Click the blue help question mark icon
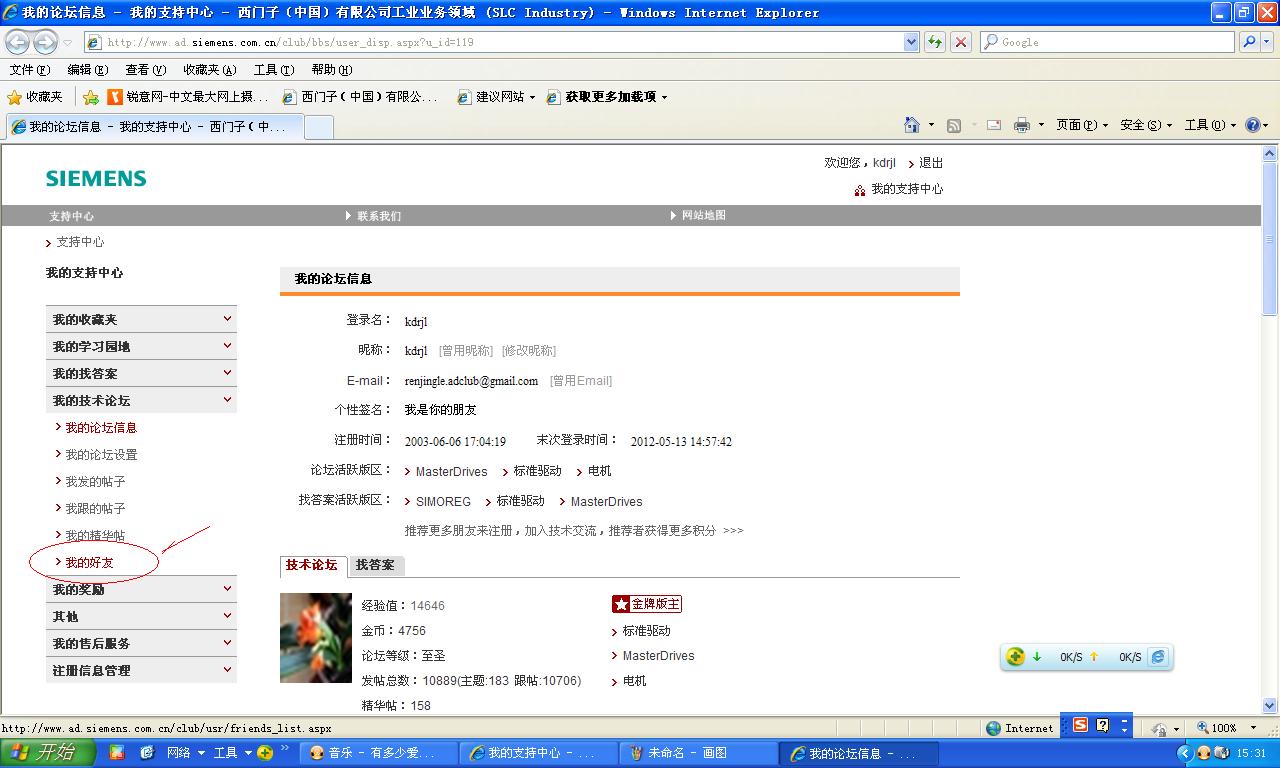The image size is (1280, 768). tap(1252, 125)
